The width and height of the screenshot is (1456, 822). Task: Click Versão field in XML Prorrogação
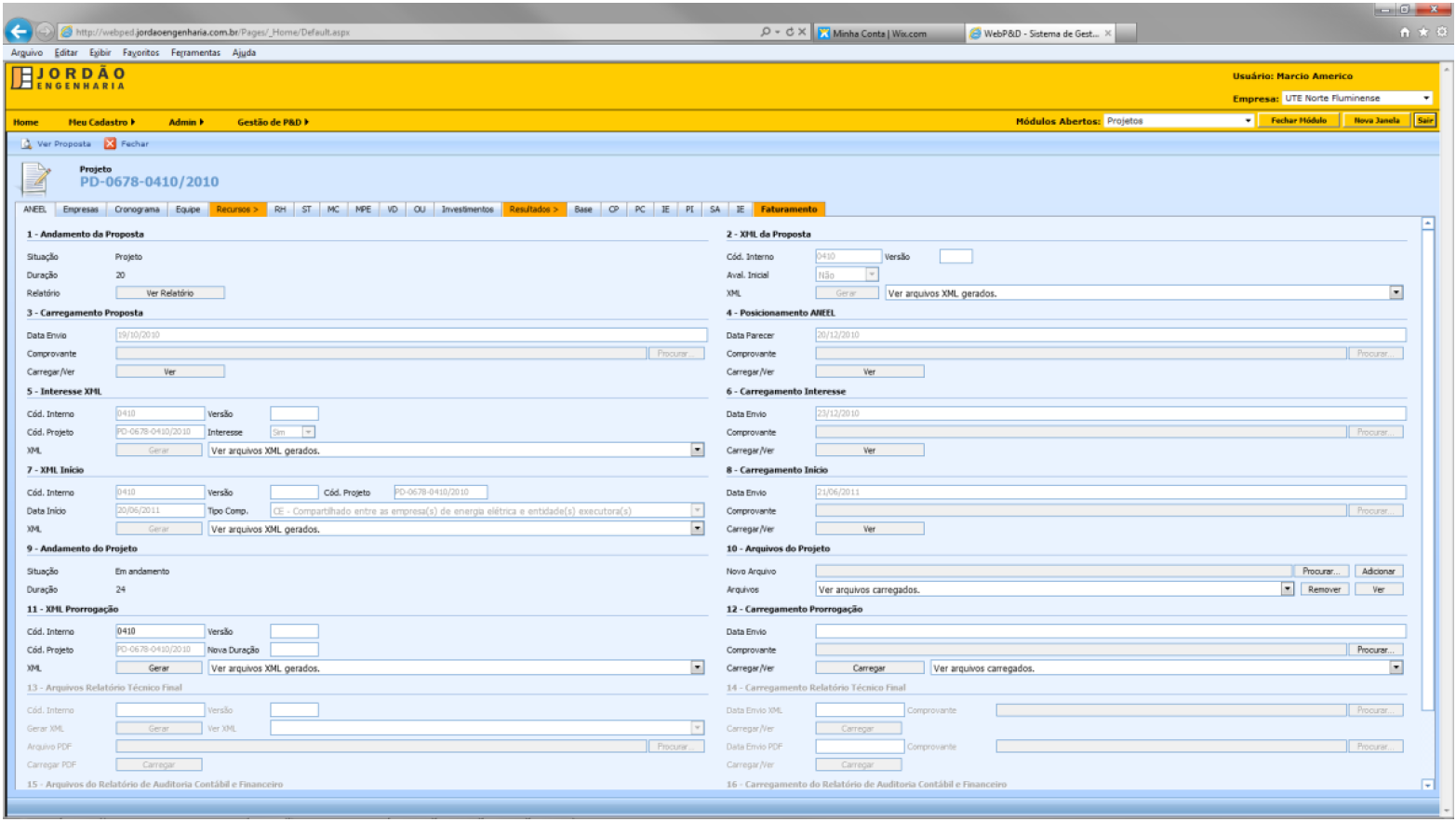[294, 631]
